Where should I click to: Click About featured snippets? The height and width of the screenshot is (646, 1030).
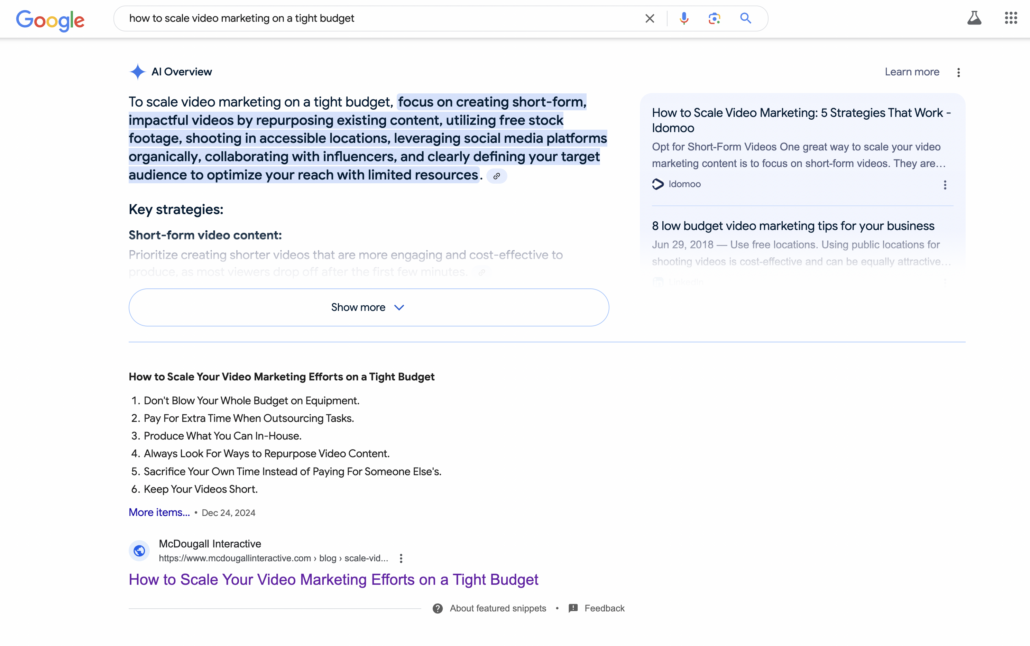tap(497, 608)
